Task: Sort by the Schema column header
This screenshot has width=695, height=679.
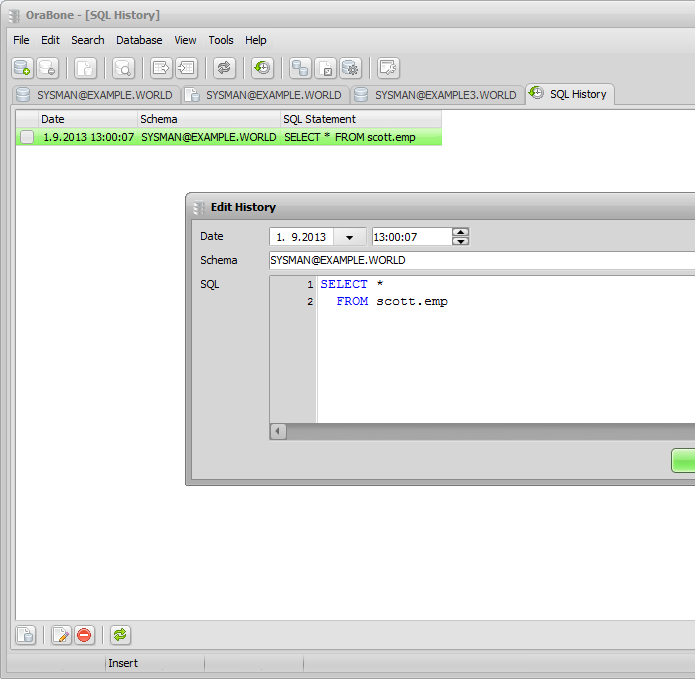Action: [x=207, y=119]
